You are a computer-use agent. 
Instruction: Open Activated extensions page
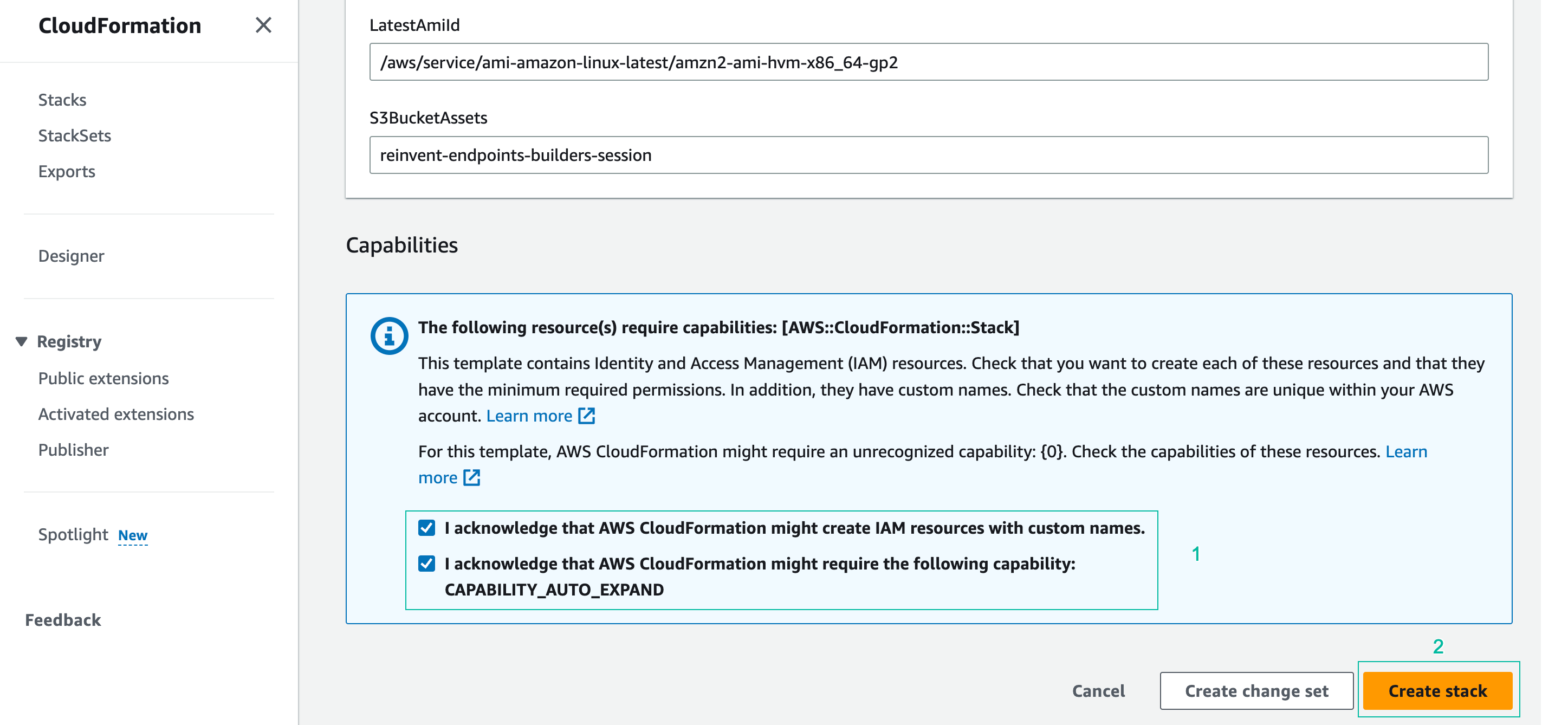click(115, 414)
